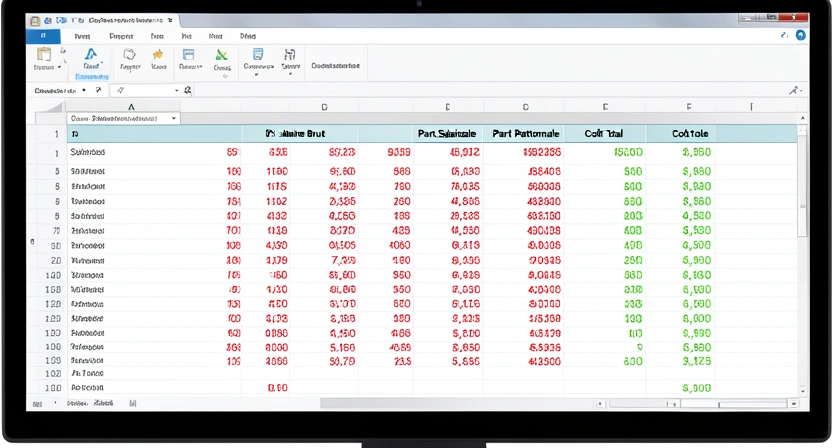Switch to the sheet tab at the bottom
This screenshot has width=832, height=448.
tap(90, 403)
